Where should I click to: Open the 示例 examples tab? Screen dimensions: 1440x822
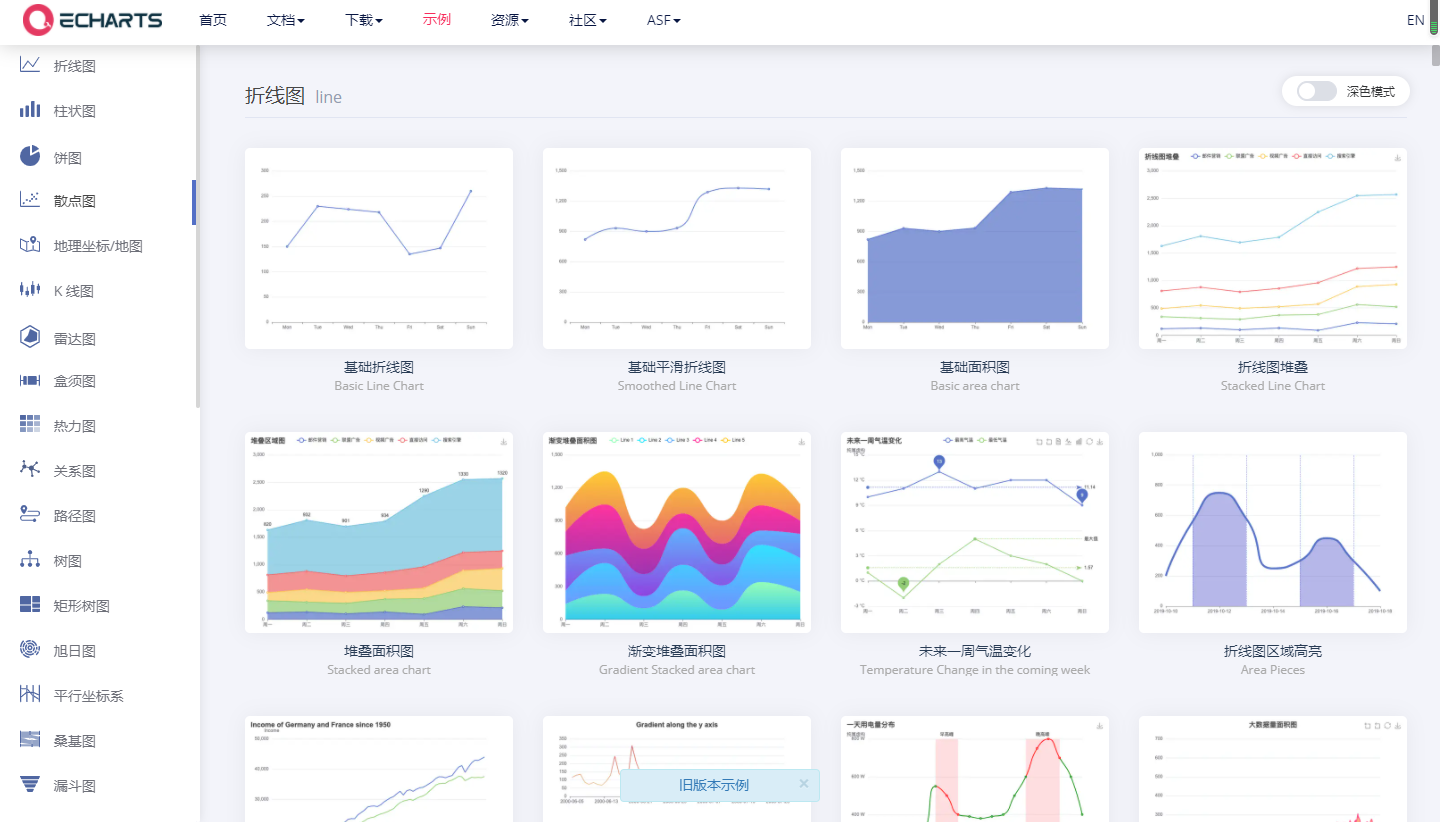point(437,20)
